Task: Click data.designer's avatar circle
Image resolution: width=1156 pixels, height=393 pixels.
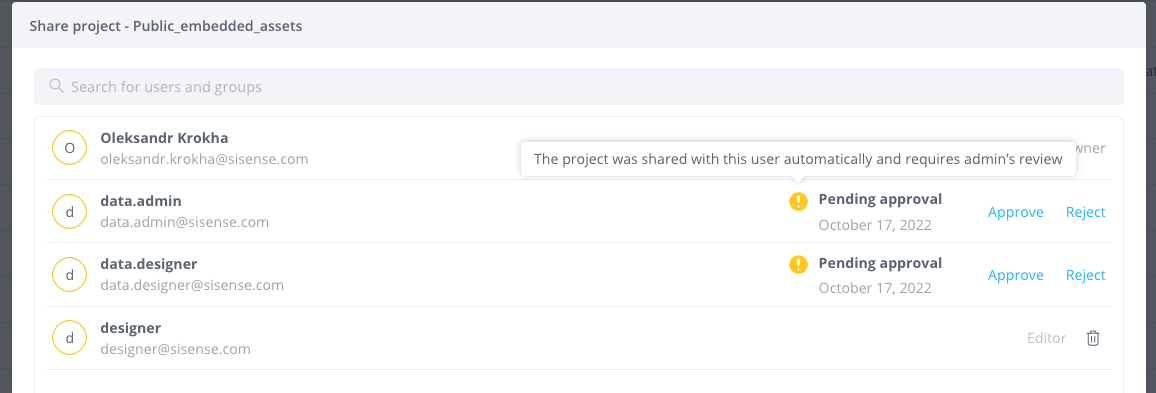Action: (x=70, y=275)
